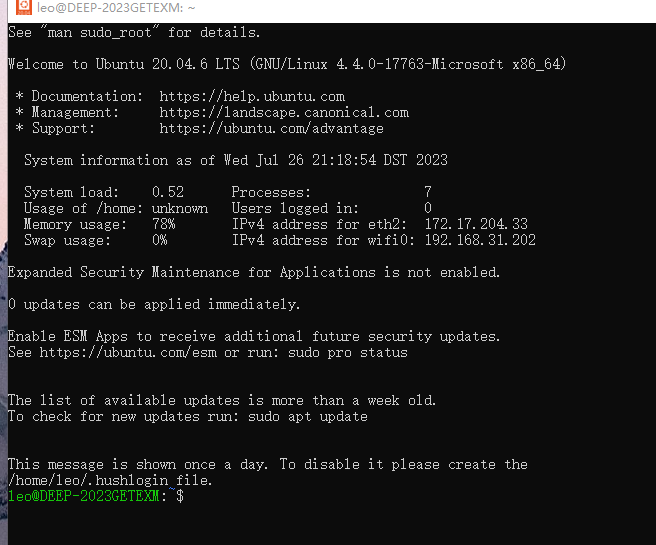Click the '0 updates can be applied' line

(x=154, y=304)
